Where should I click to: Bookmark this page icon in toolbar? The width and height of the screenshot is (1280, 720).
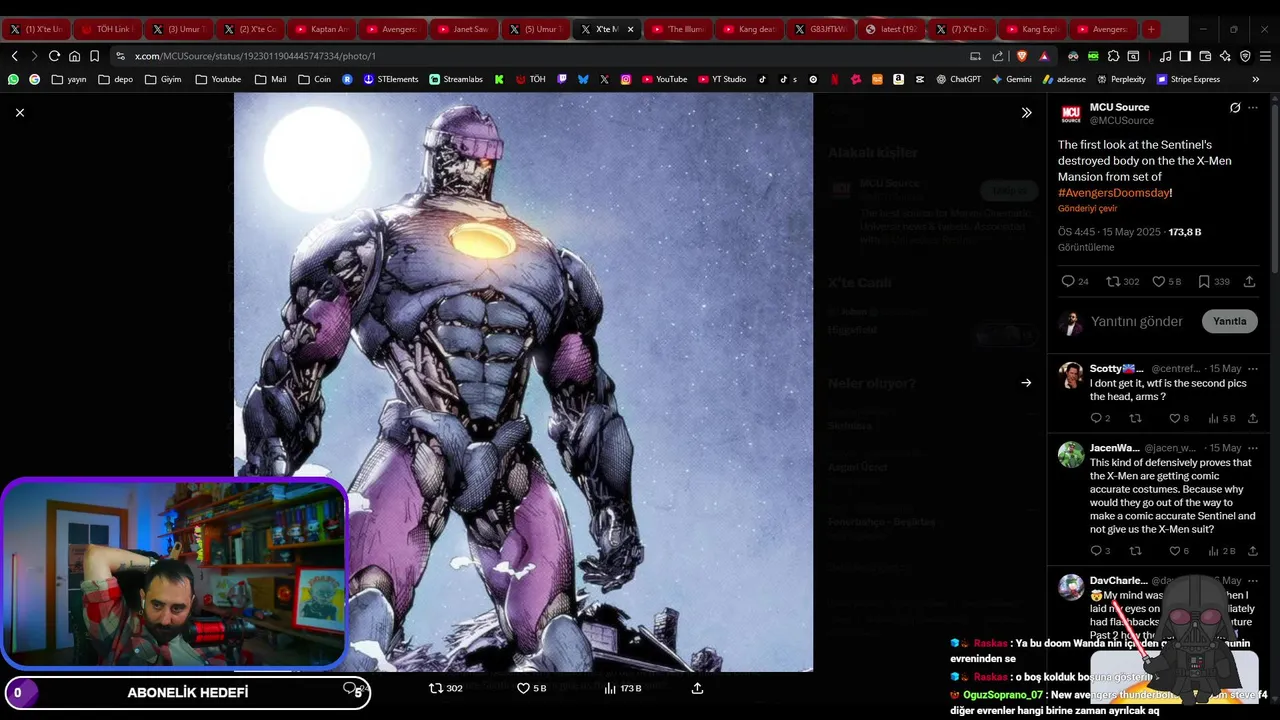click(x=94, y=56)
